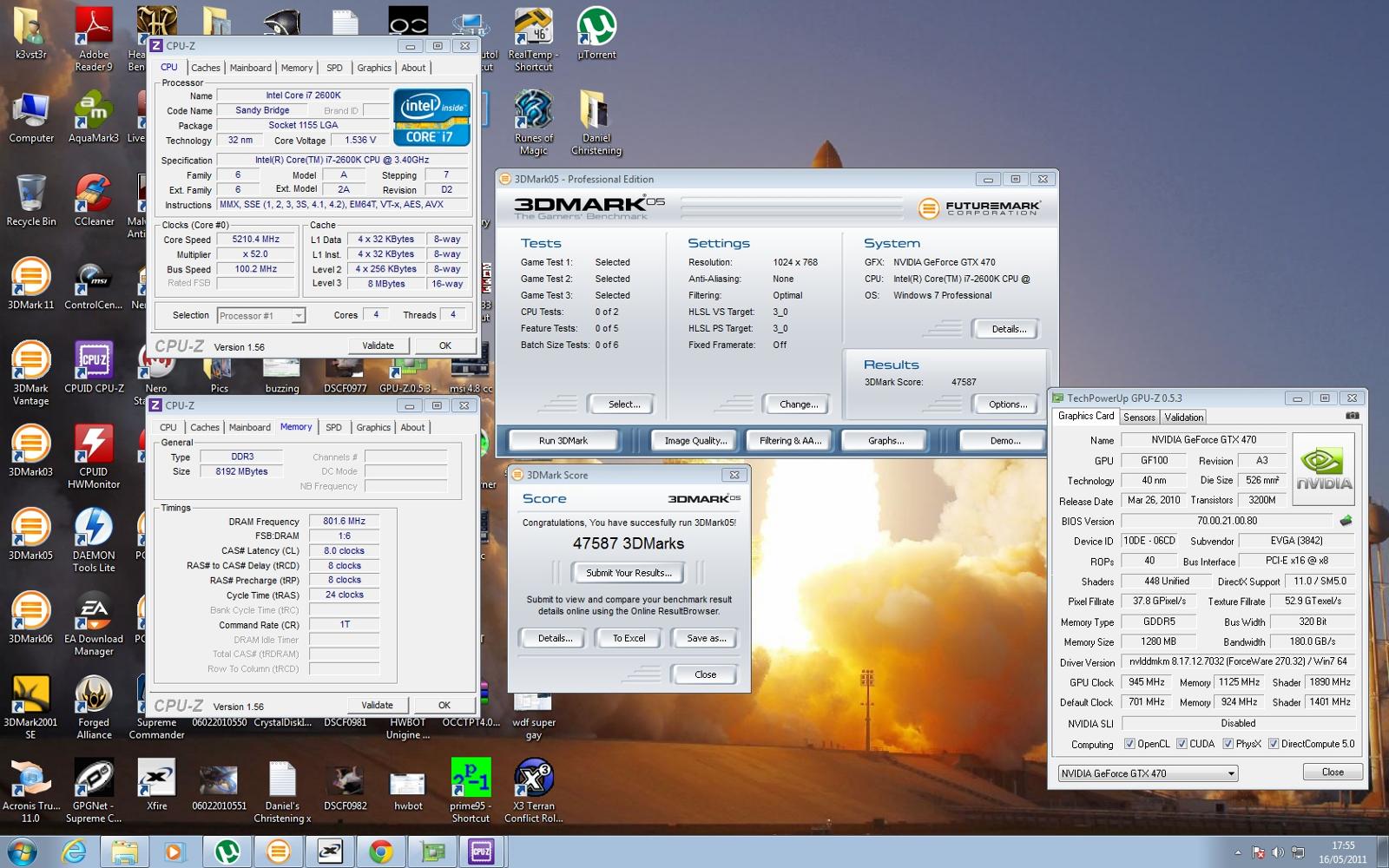Open the Processor #1 selection dropdown
Image resolution: width=1389 pixels, height=868 pixels.
pos(261,316)
